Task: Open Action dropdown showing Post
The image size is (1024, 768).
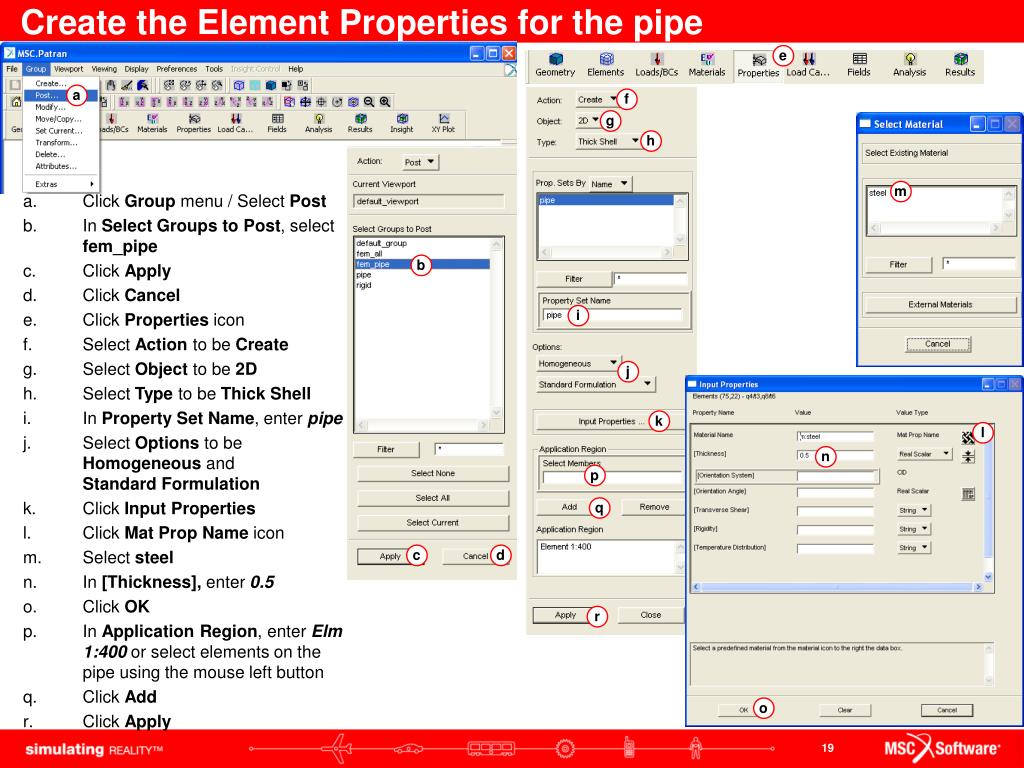Action: click(420, 162)
